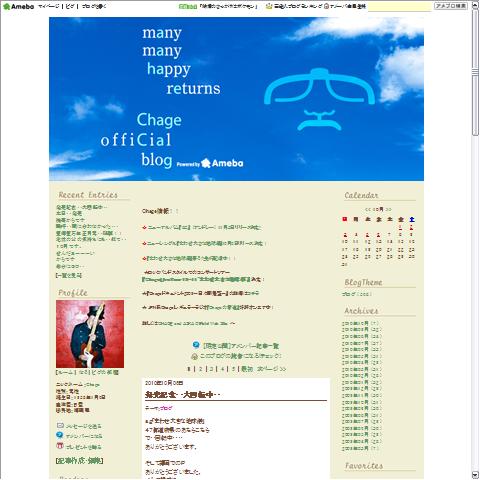480x480 pixels.
Task: Open the bracketed article create/edit link in the sidebar
Action: click(x=79, y=461)
